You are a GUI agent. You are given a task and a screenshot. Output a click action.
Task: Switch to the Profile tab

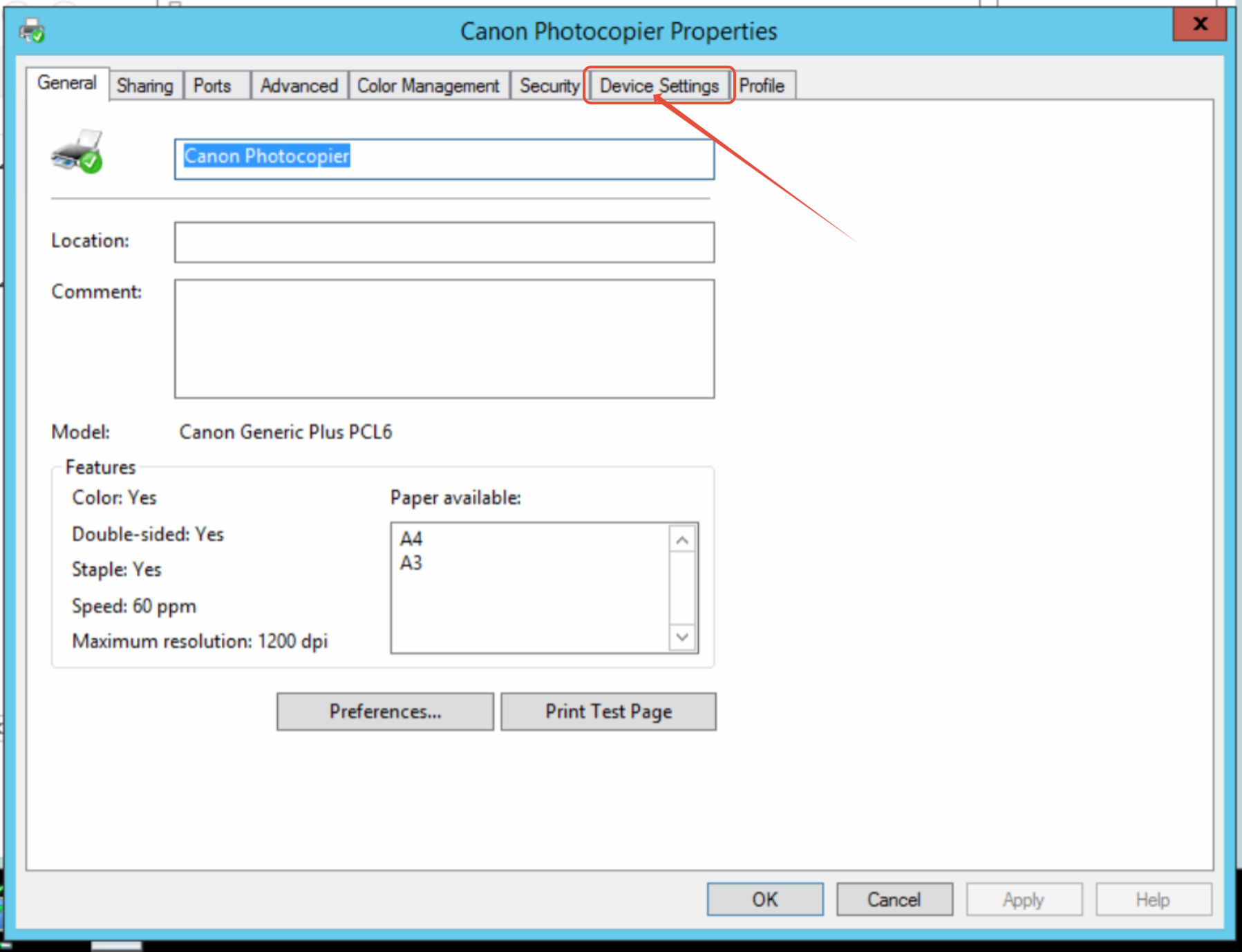762,86
